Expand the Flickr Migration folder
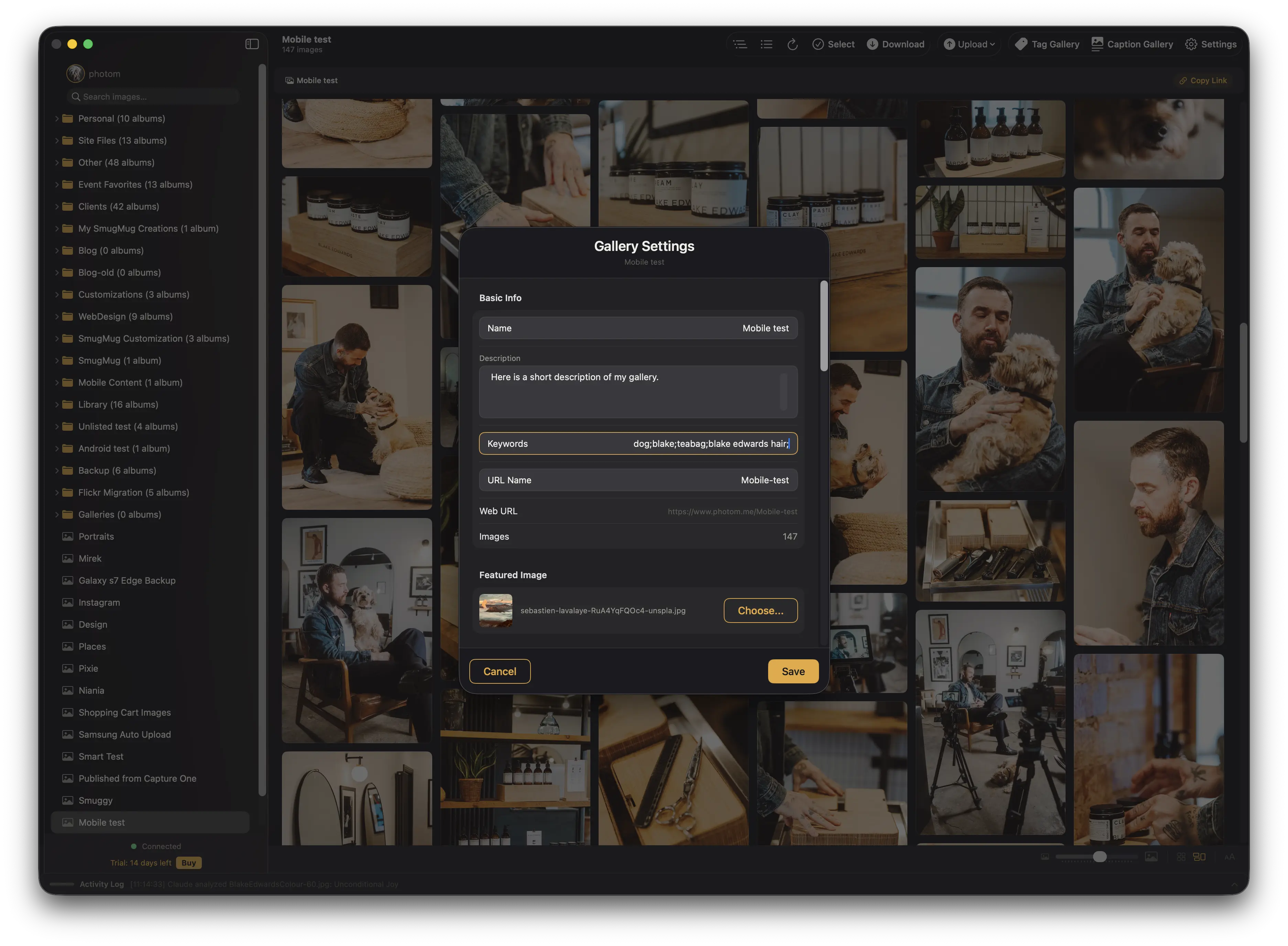1288x946 pixels. pos(57,493)
